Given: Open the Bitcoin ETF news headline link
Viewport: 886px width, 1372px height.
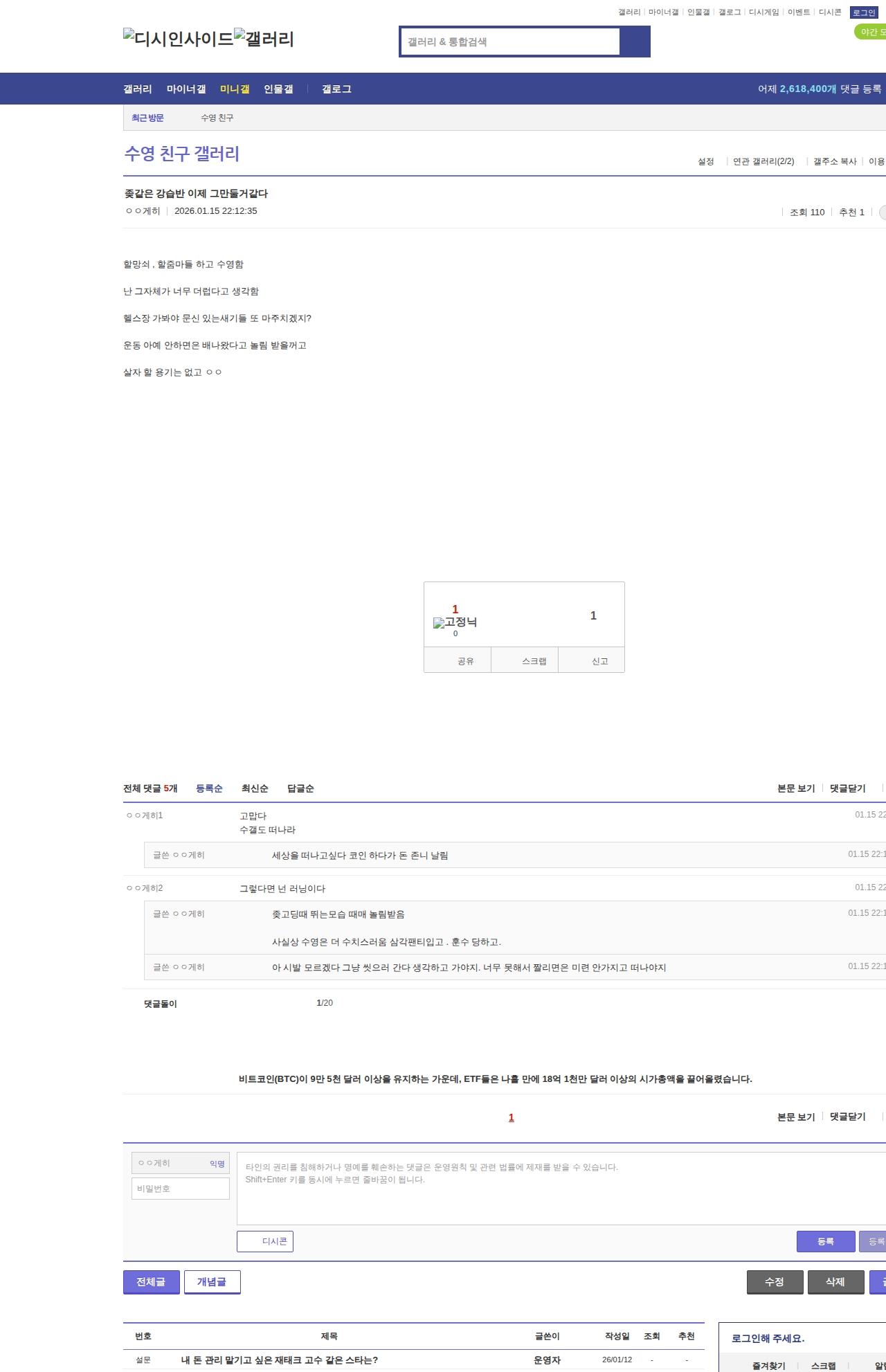Looking at the screenshot, I should (x=496, y=1078).
